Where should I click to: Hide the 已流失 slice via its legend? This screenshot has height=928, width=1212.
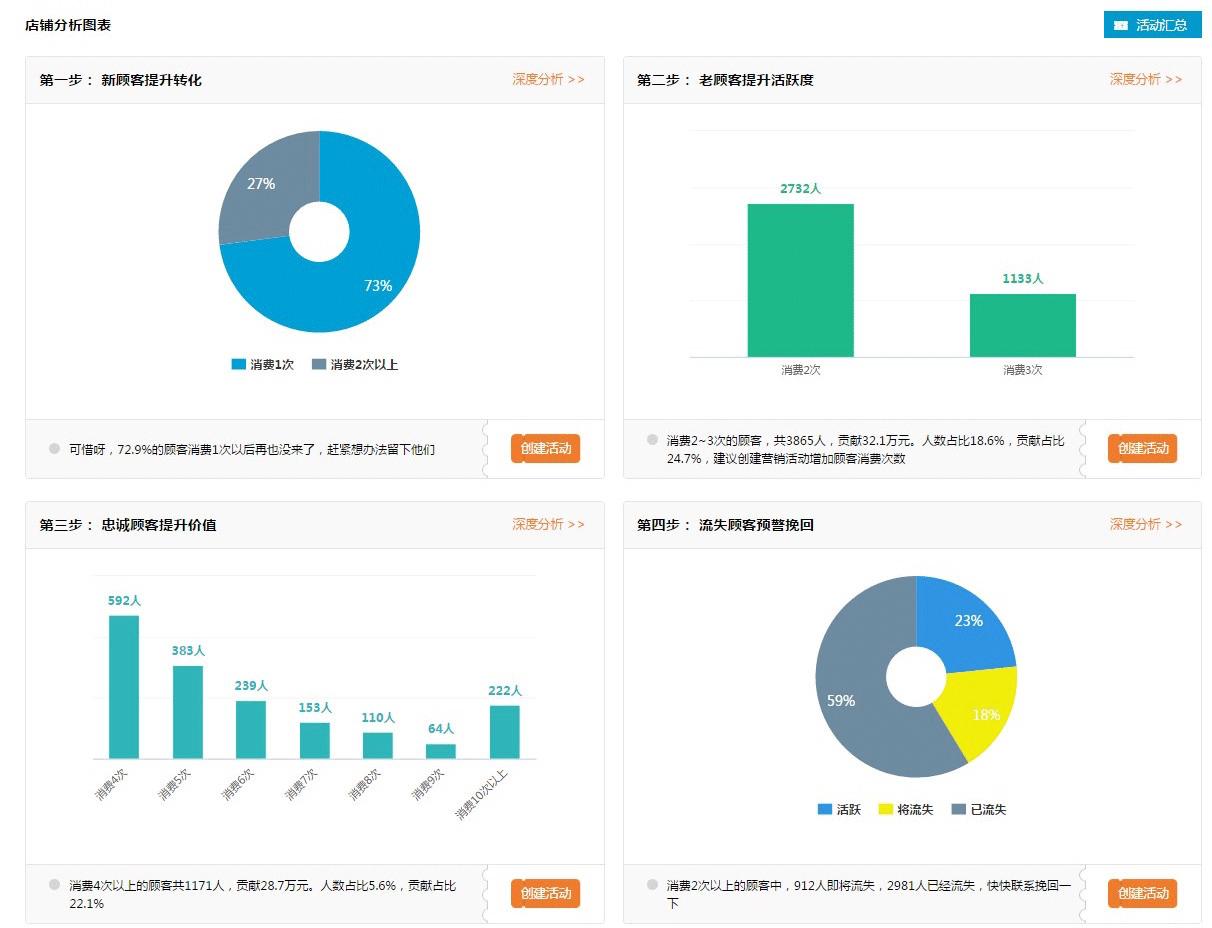pyautogui.click(x=975, y=810)
